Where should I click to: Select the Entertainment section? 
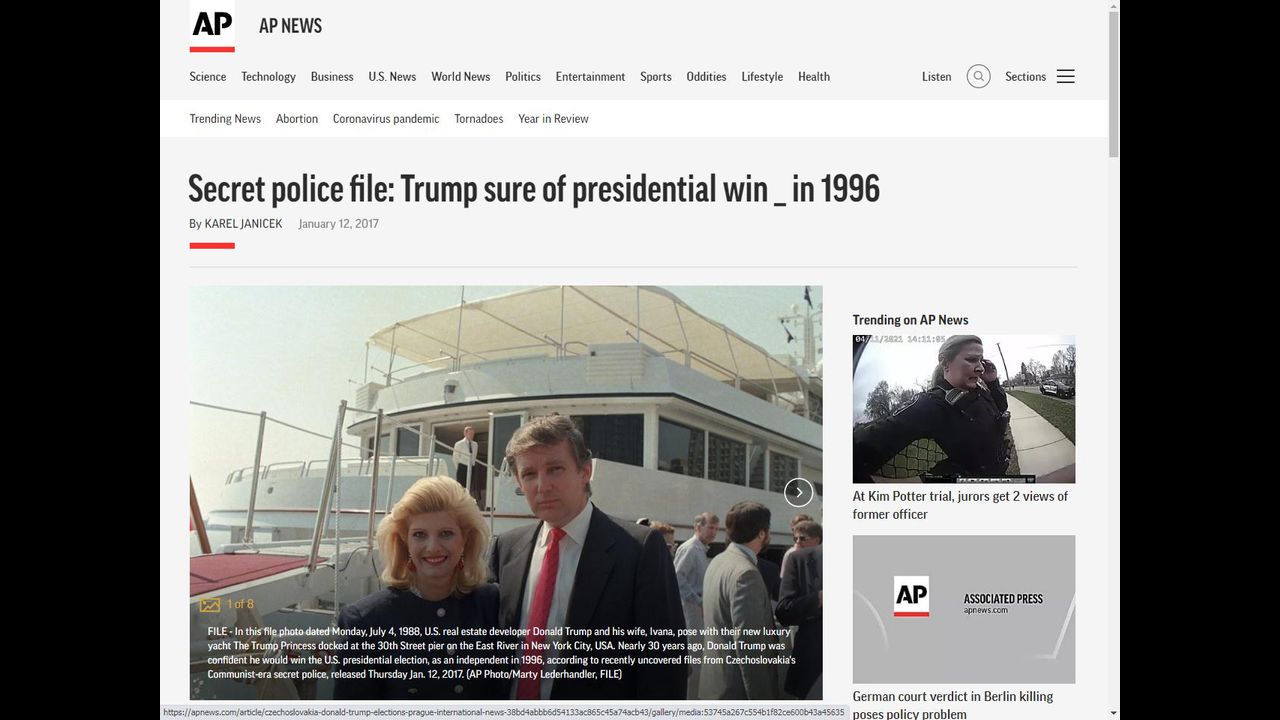(590, 77)
